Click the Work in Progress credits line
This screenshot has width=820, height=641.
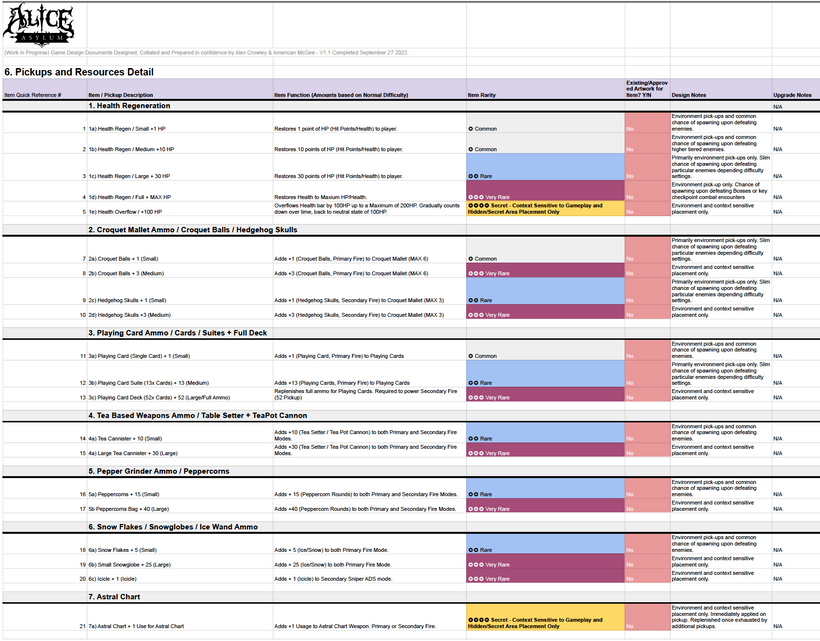[206, 53]
